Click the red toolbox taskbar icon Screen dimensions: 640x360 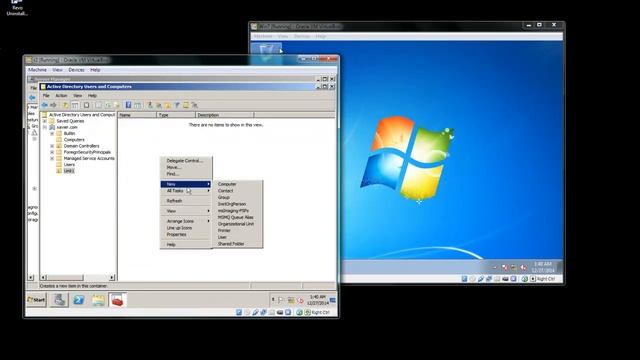117,300
